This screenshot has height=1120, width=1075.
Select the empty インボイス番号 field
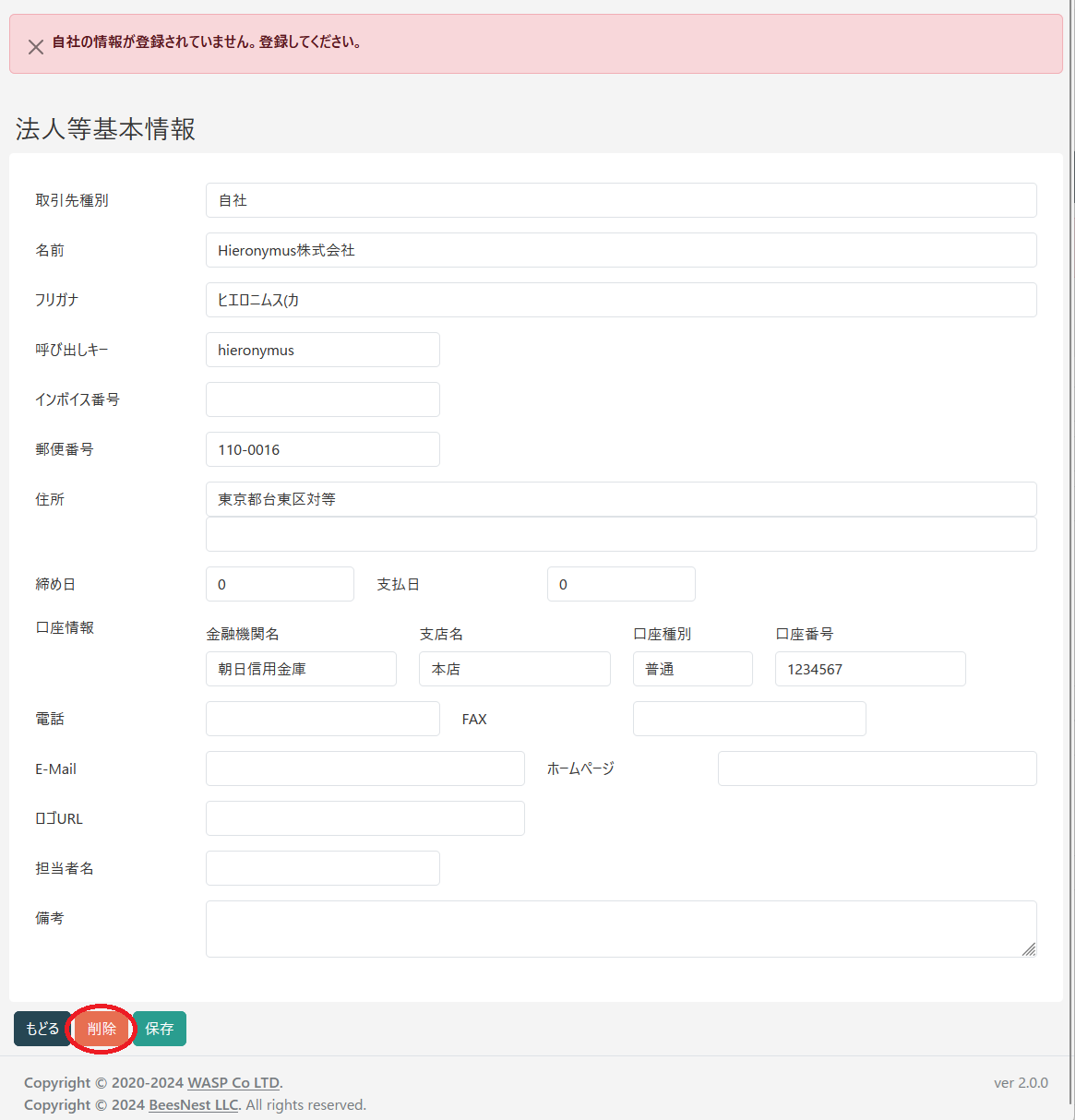coord(322,399)
